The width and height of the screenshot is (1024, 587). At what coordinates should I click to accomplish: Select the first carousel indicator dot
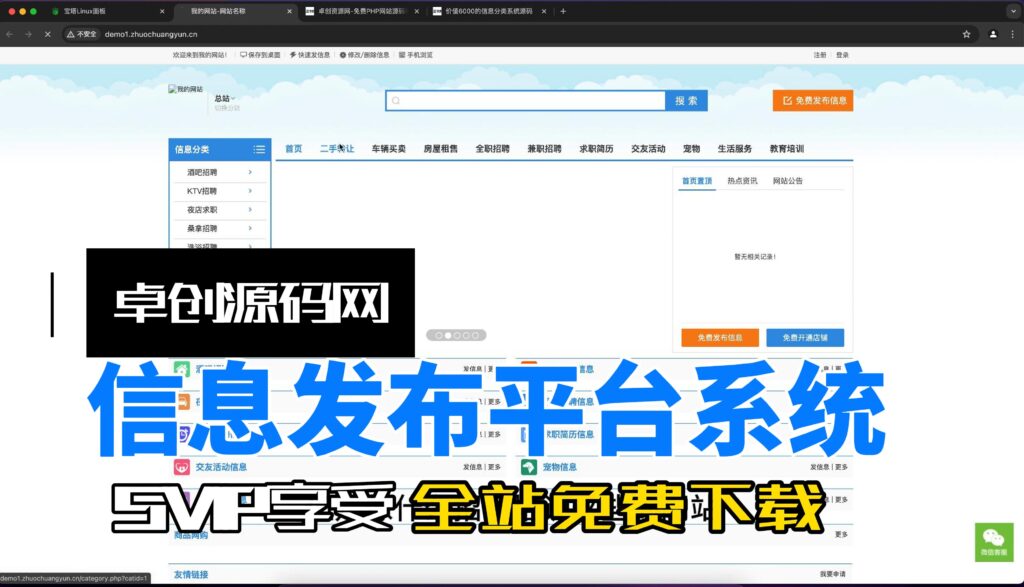point(439,336)
